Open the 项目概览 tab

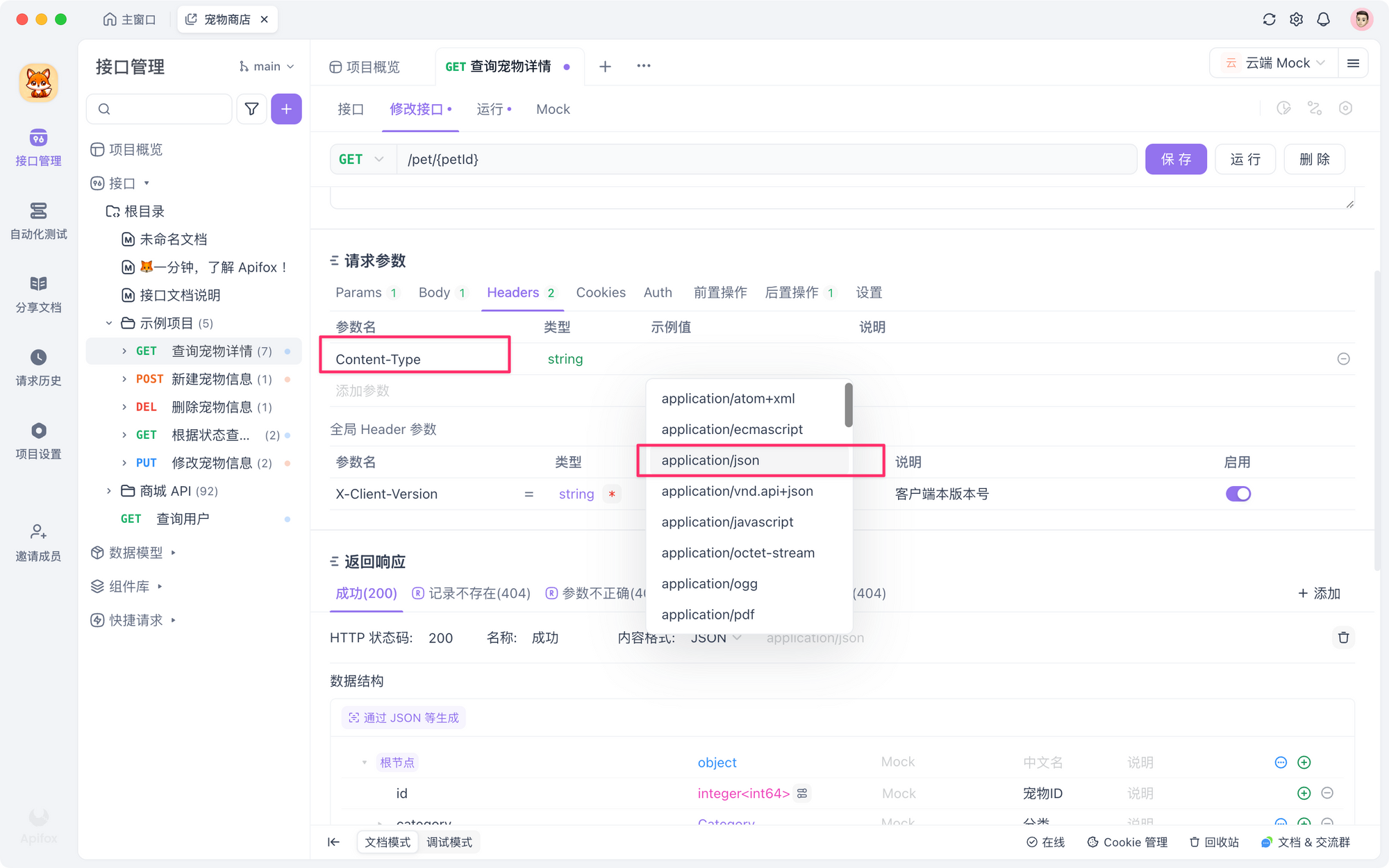365,67
